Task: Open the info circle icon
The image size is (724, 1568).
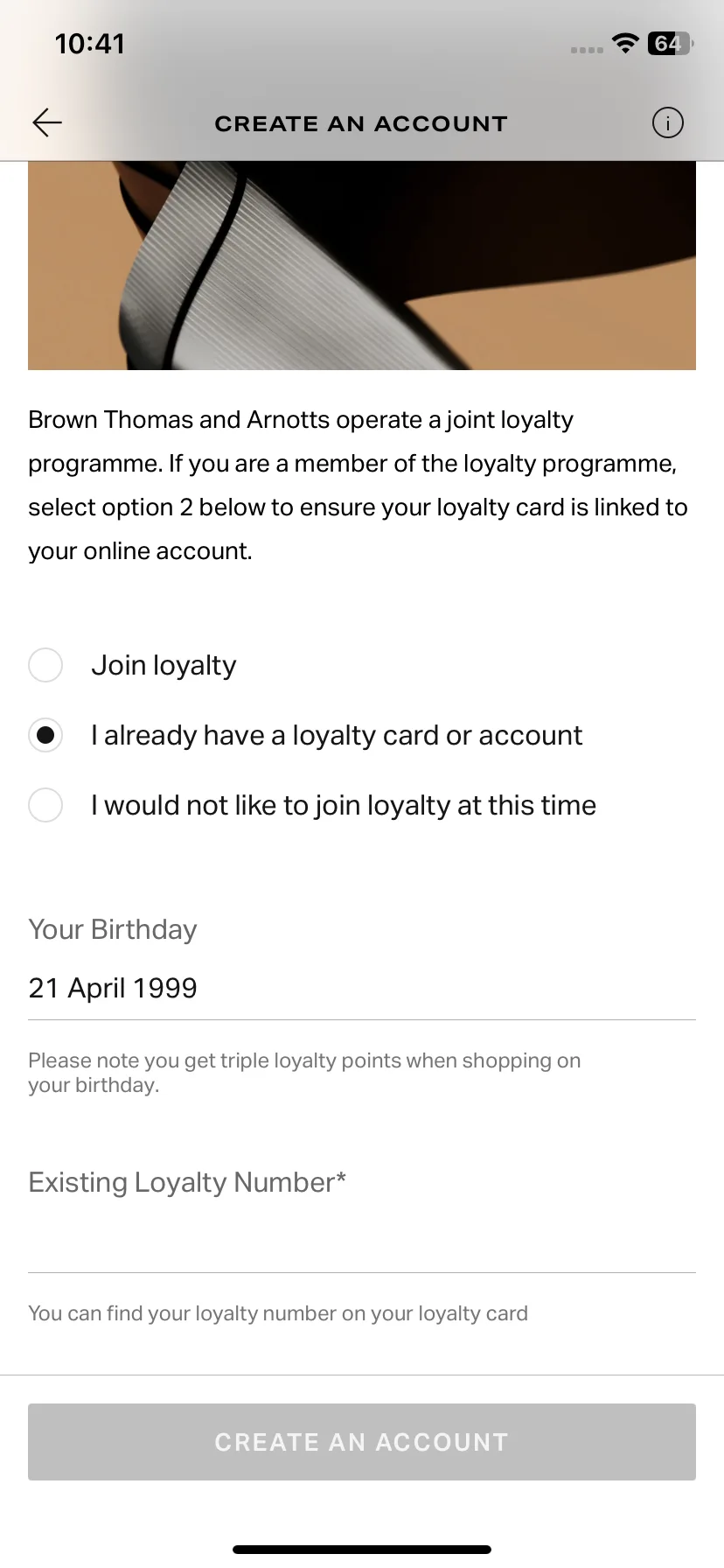Action: [668, 122]
